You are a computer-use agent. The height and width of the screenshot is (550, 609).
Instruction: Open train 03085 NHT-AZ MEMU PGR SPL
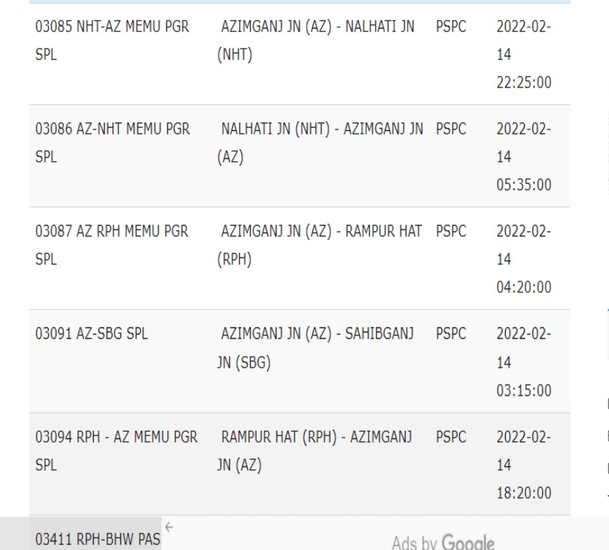(x=112, y=40)
